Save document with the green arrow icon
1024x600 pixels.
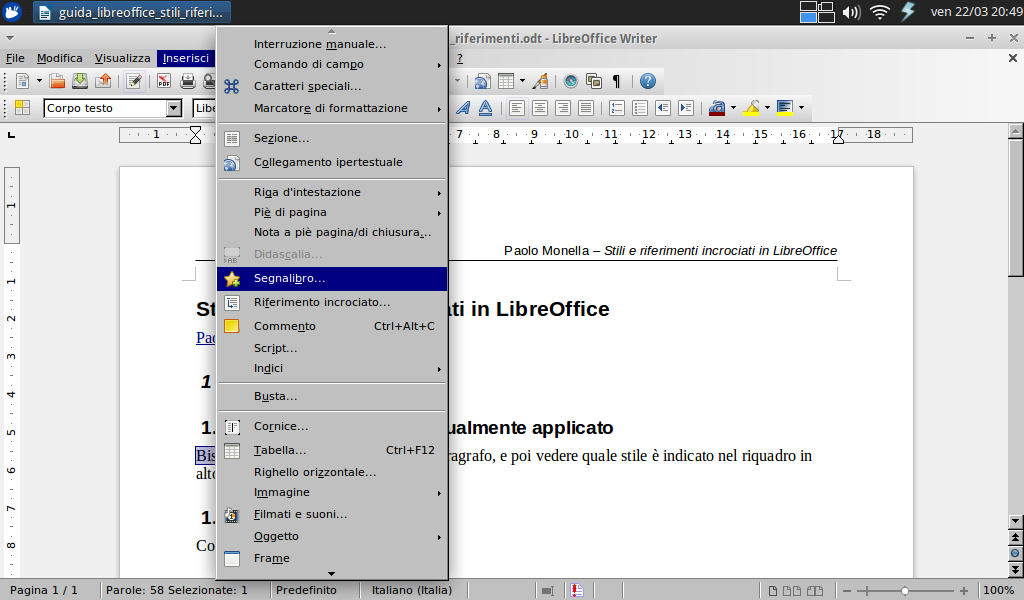[x=80, y=81]
